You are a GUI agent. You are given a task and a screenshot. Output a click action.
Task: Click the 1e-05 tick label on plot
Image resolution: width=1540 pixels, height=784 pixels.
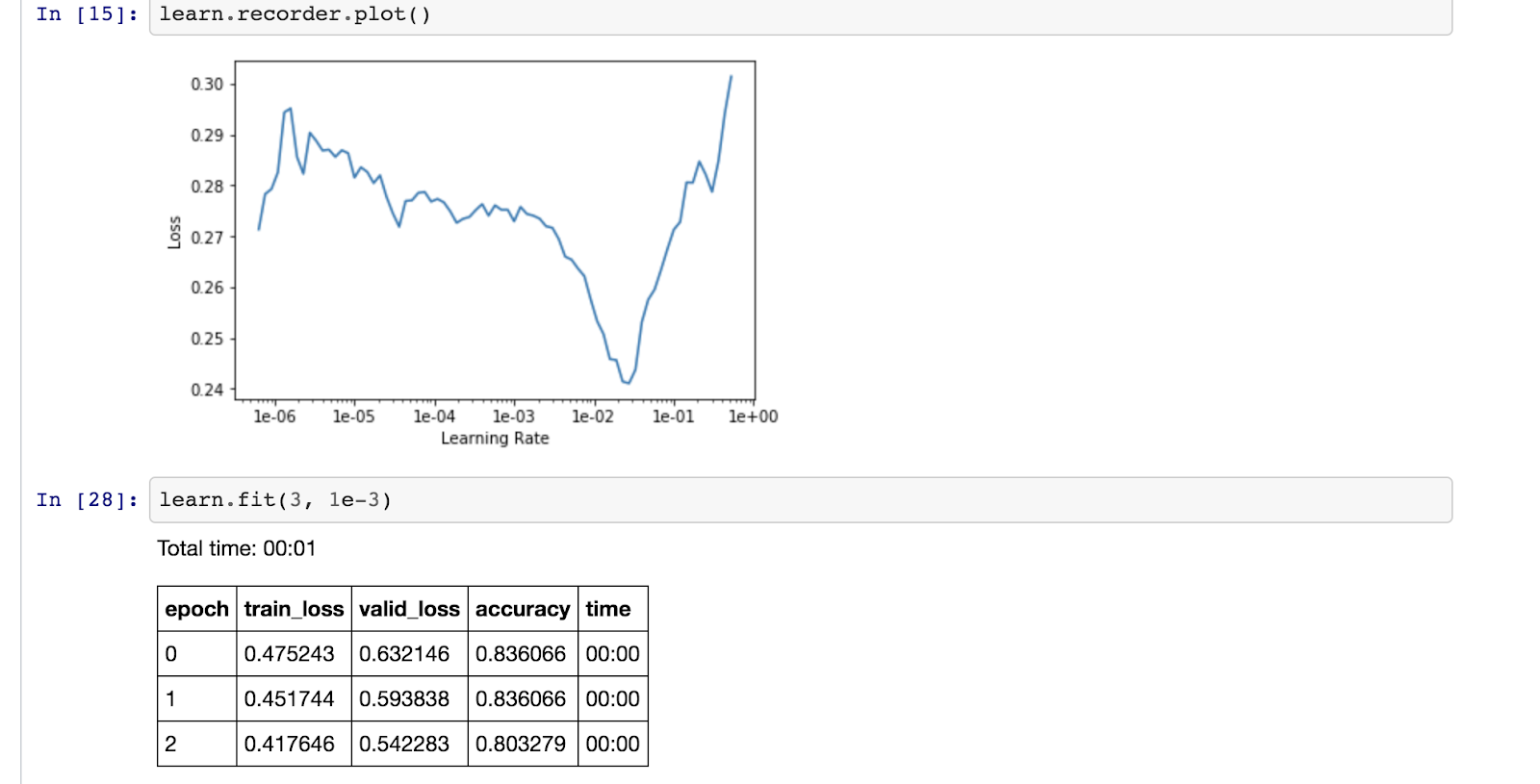point(353,417)
